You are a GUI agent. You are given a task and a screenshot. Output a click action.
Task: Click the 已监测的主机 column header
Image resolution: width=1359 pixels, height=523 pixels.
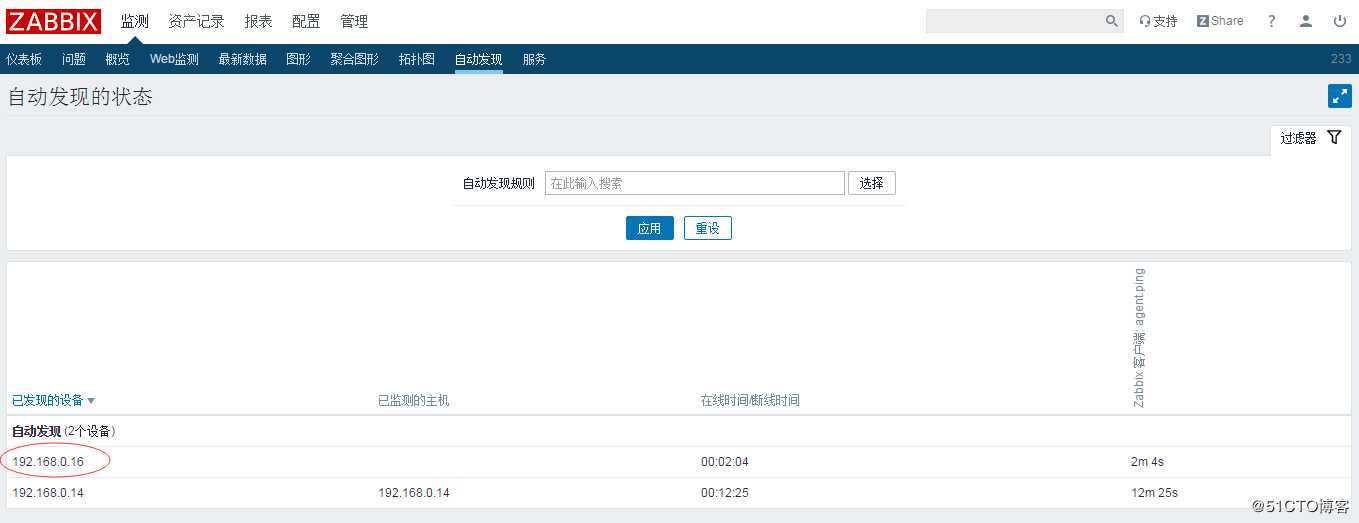414,400
